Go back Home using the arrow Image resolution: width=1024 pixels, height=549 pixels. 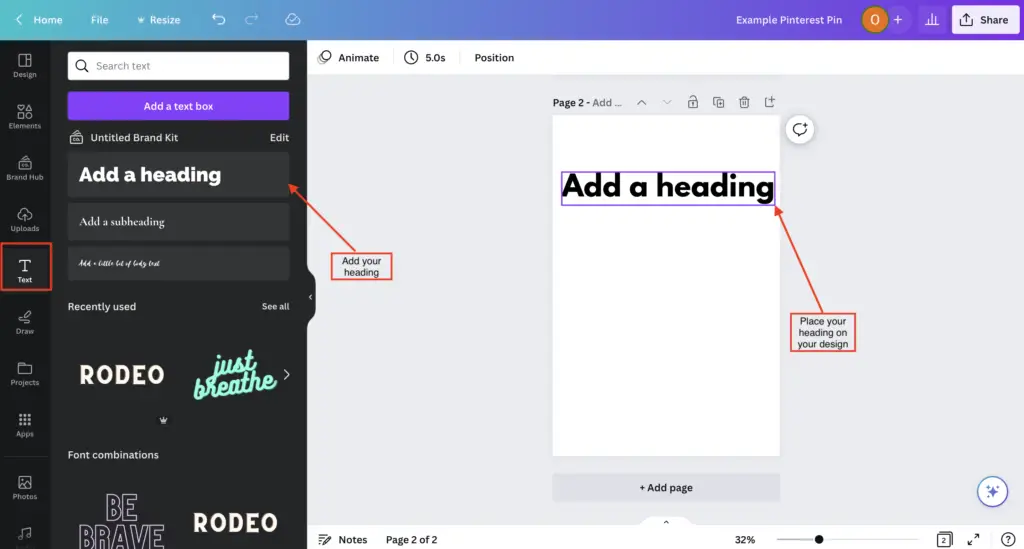[x=18, y=20]
